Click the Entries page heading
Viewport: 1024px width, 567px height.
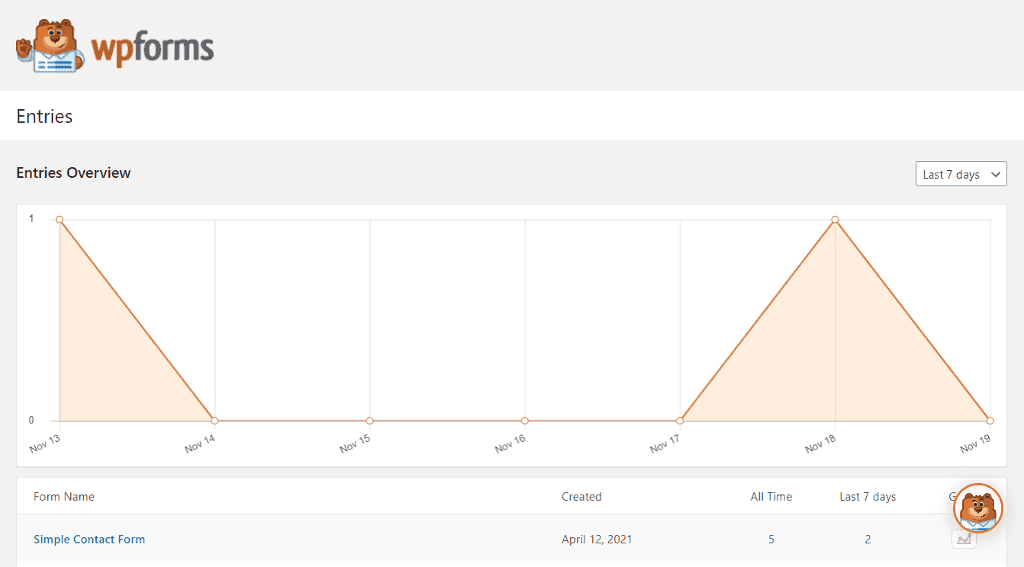45,116
